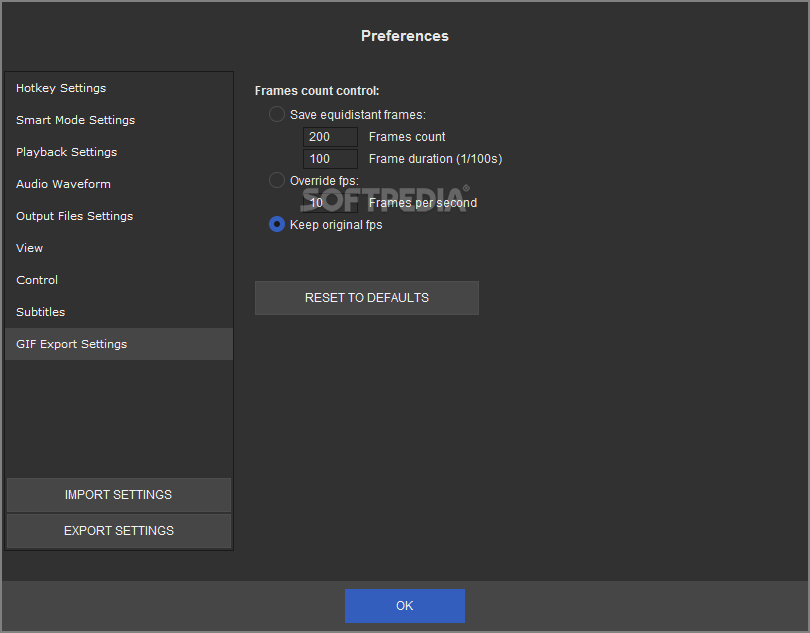The image size is (810, 633).
Task: Confirm preferences with OK button
Action: coord(405,606)
